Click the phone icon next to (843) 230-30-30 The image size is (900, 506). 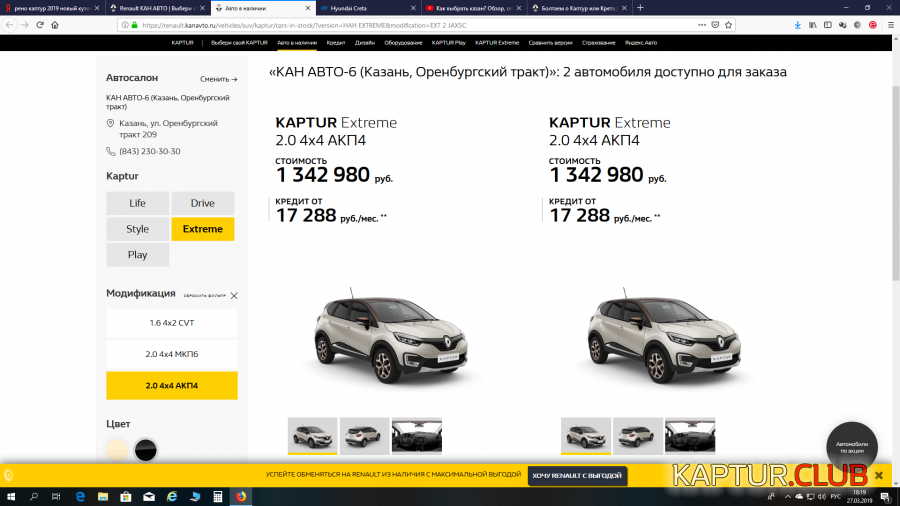point(111,152)
